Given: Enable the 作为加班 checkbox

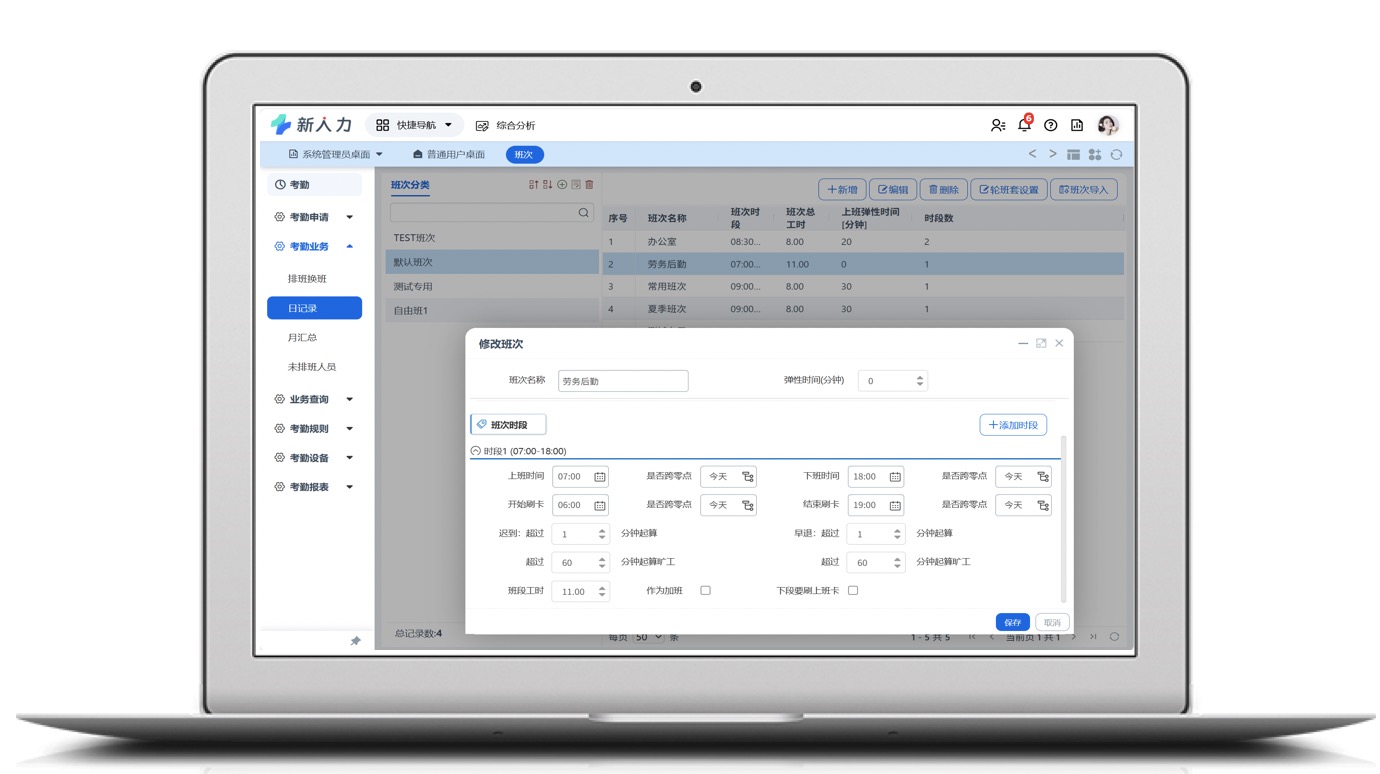Looking at the screenshot, I should [705, 591].
